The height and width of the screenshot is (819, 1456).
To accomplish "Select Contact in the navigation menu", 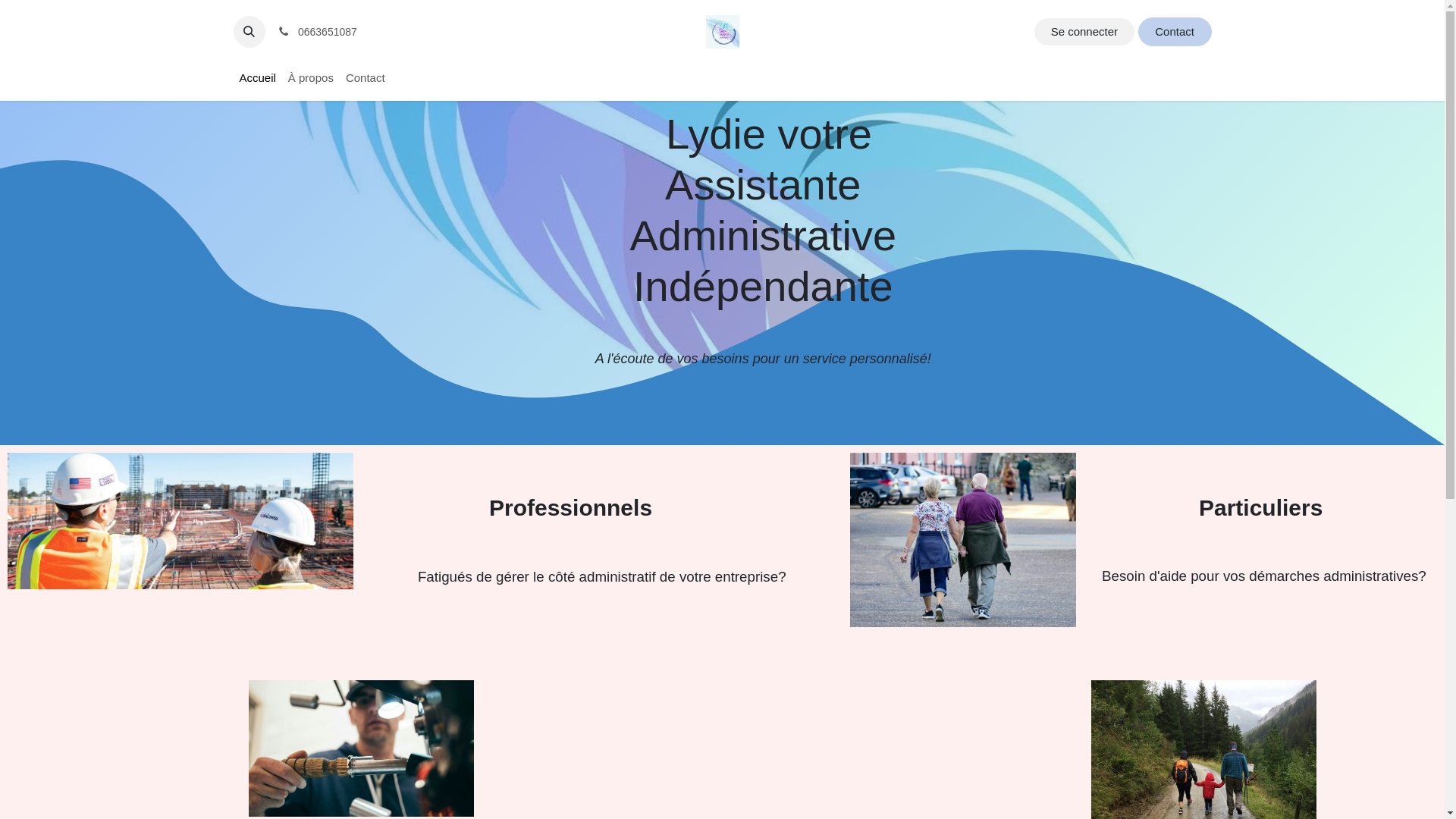I will pos(365,78).
